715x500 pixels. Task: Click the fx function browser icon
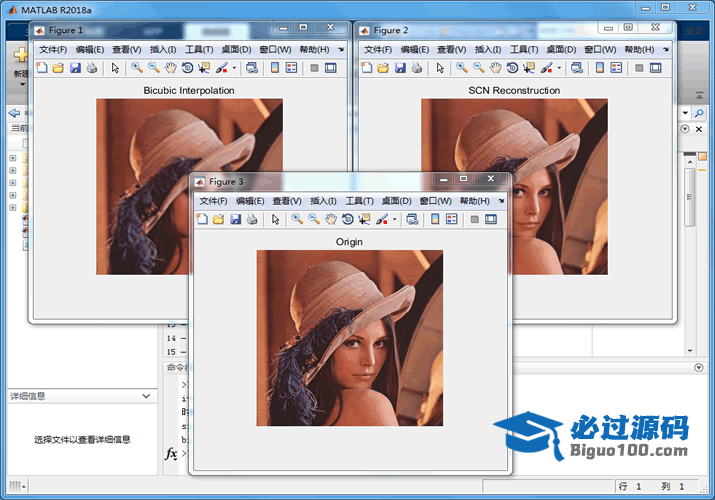[171, 454]
